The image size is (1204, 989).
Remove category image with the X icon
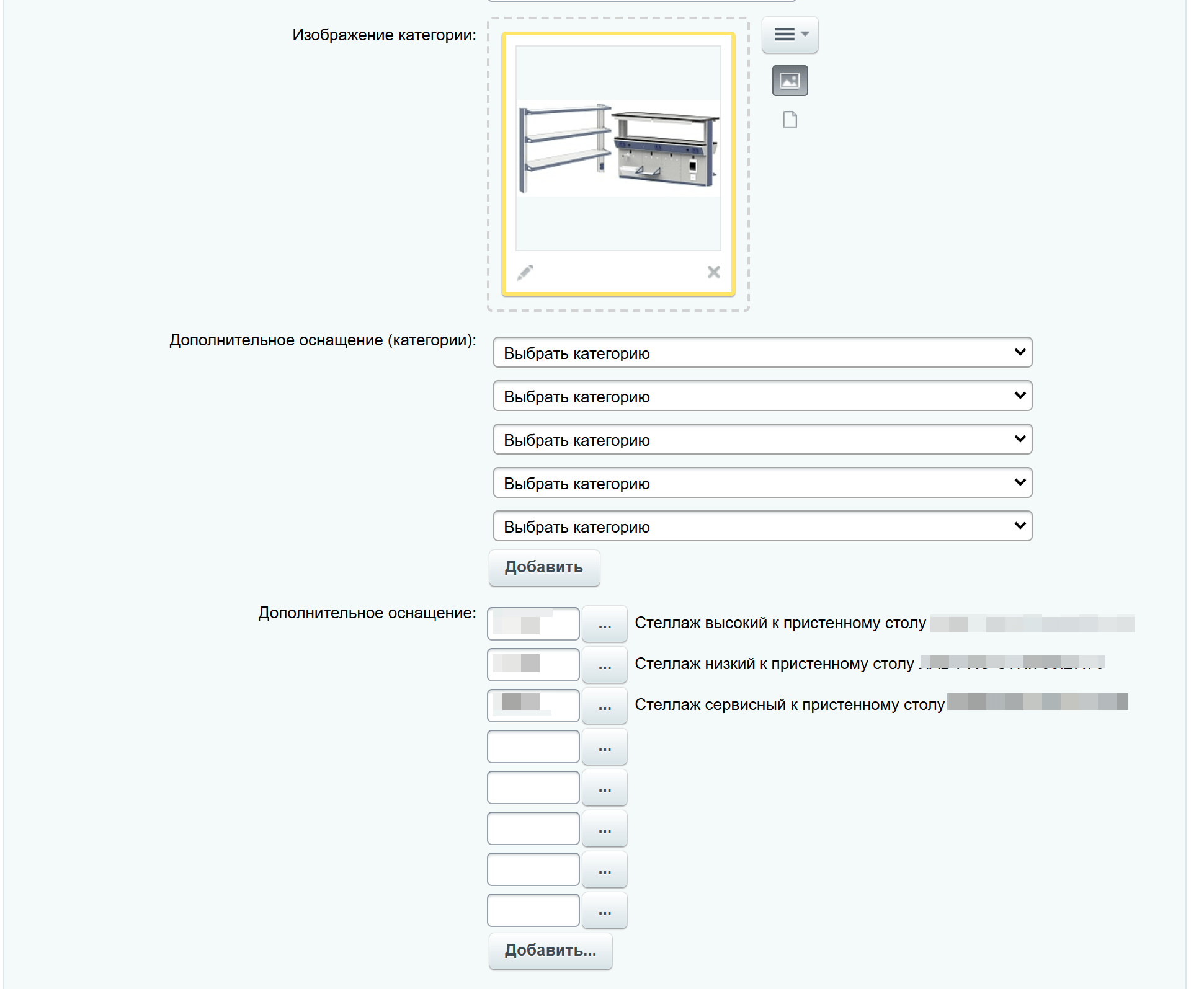[713, 272]
